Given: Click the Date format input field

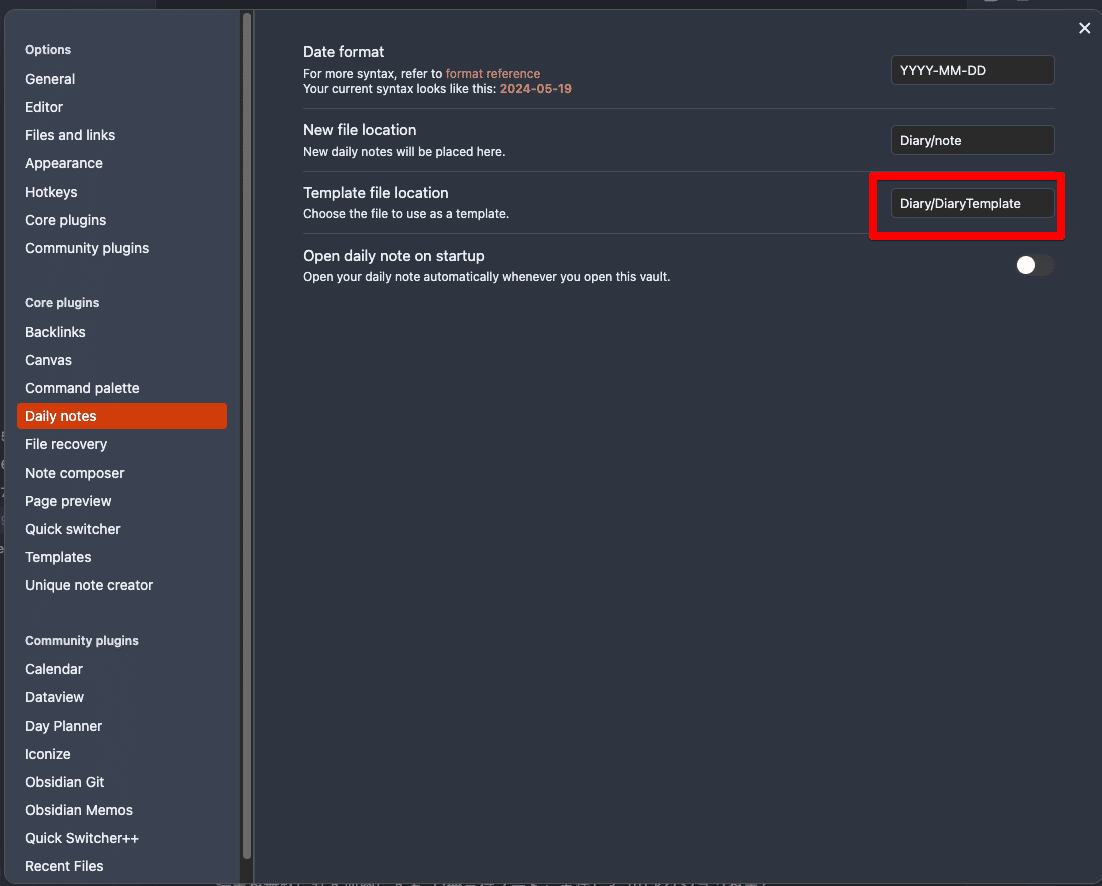Looking at the screenshot, I should 972,70.
